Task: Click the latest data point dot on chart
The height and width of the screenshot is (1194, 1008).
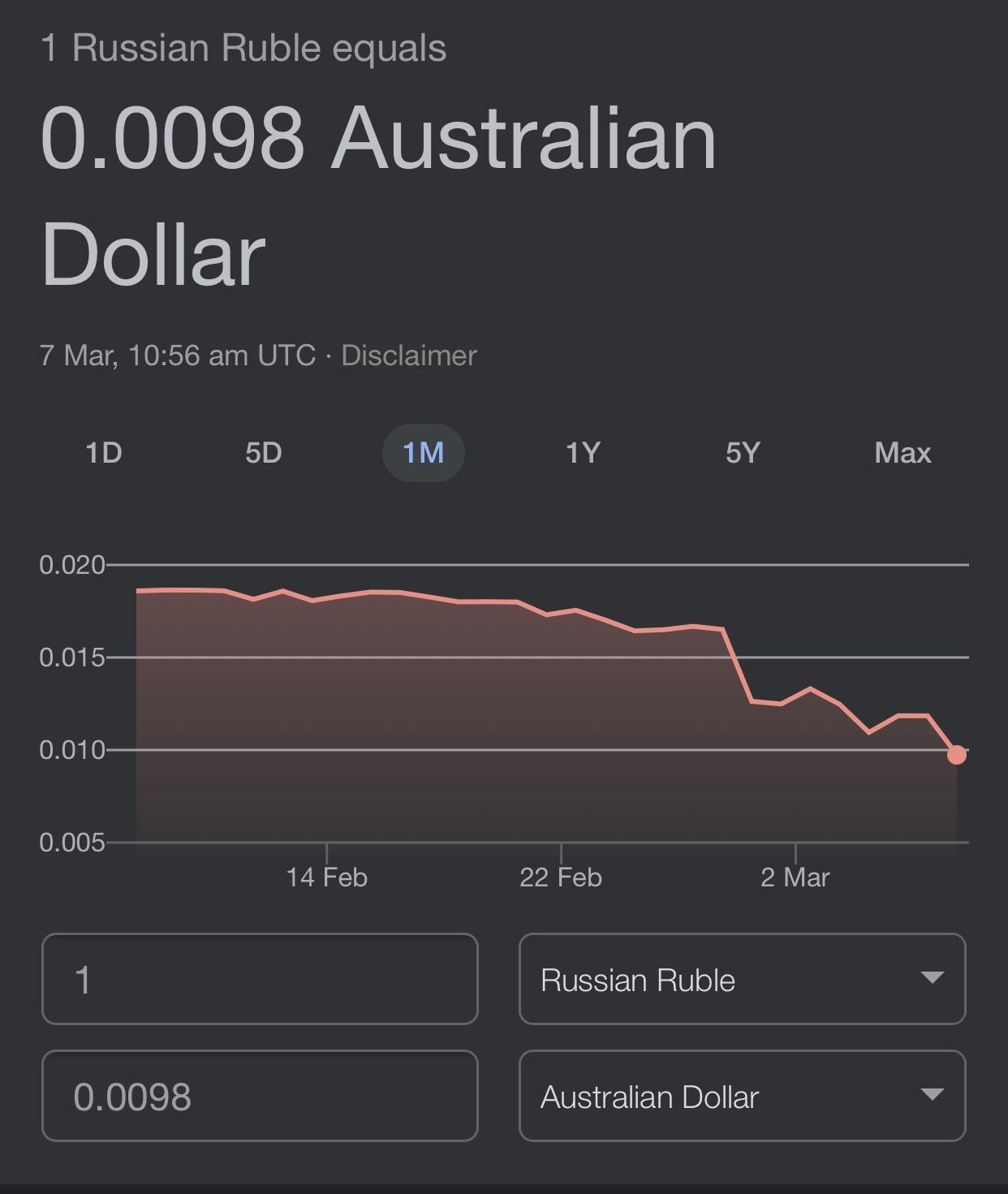Action: (957, 755)
